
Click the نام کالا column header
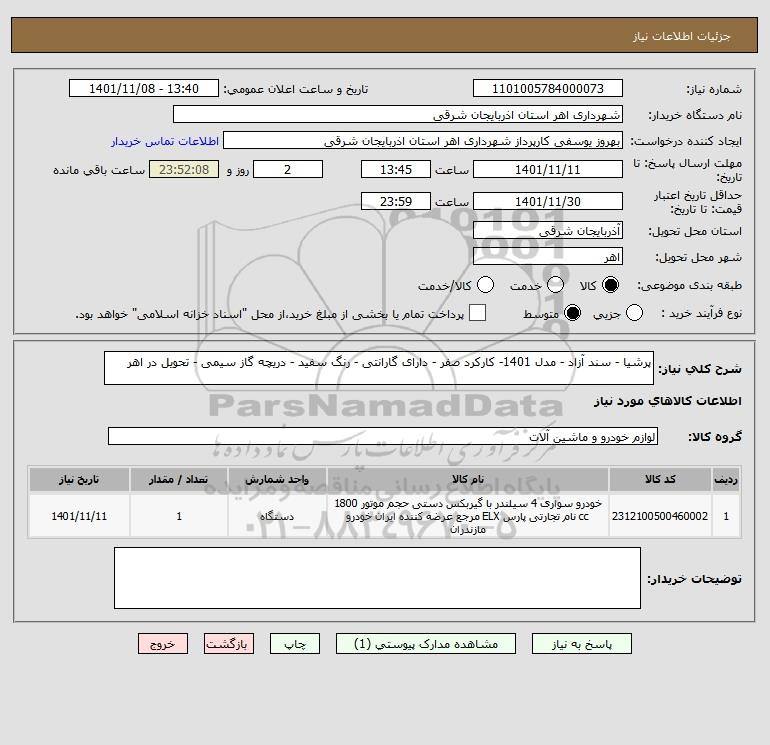[468, 480]
